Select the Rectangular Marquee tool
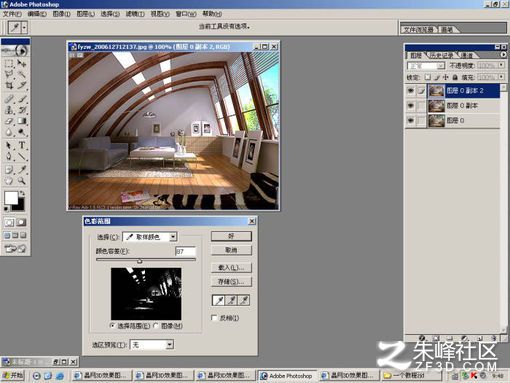Screen dimensions: 510x383 click(9, 63)
